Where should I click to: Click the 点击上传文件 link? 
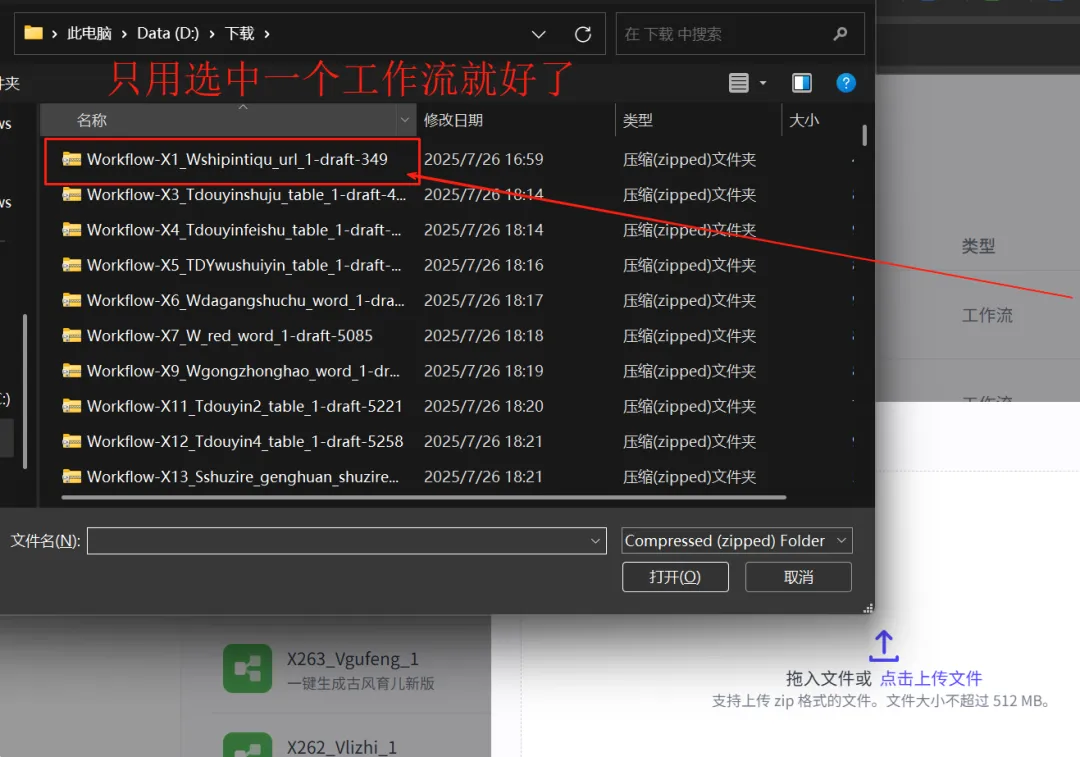point(930,678)
